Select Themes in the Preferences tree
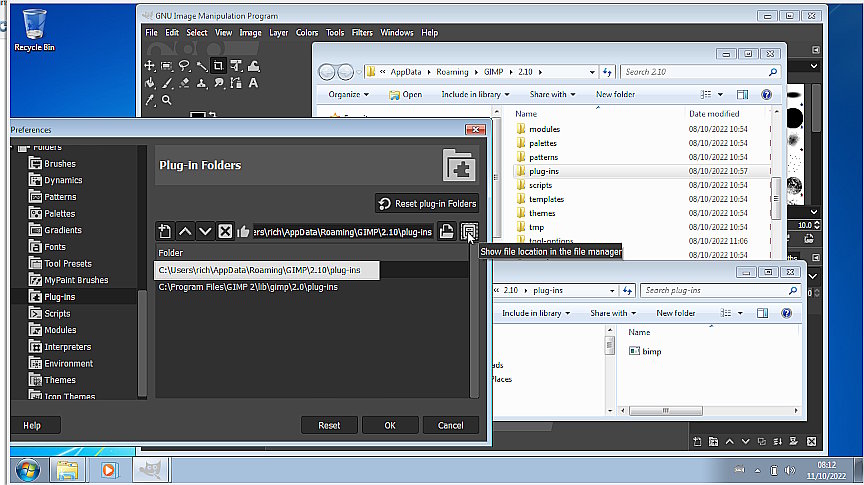 [x=60, y=380]
